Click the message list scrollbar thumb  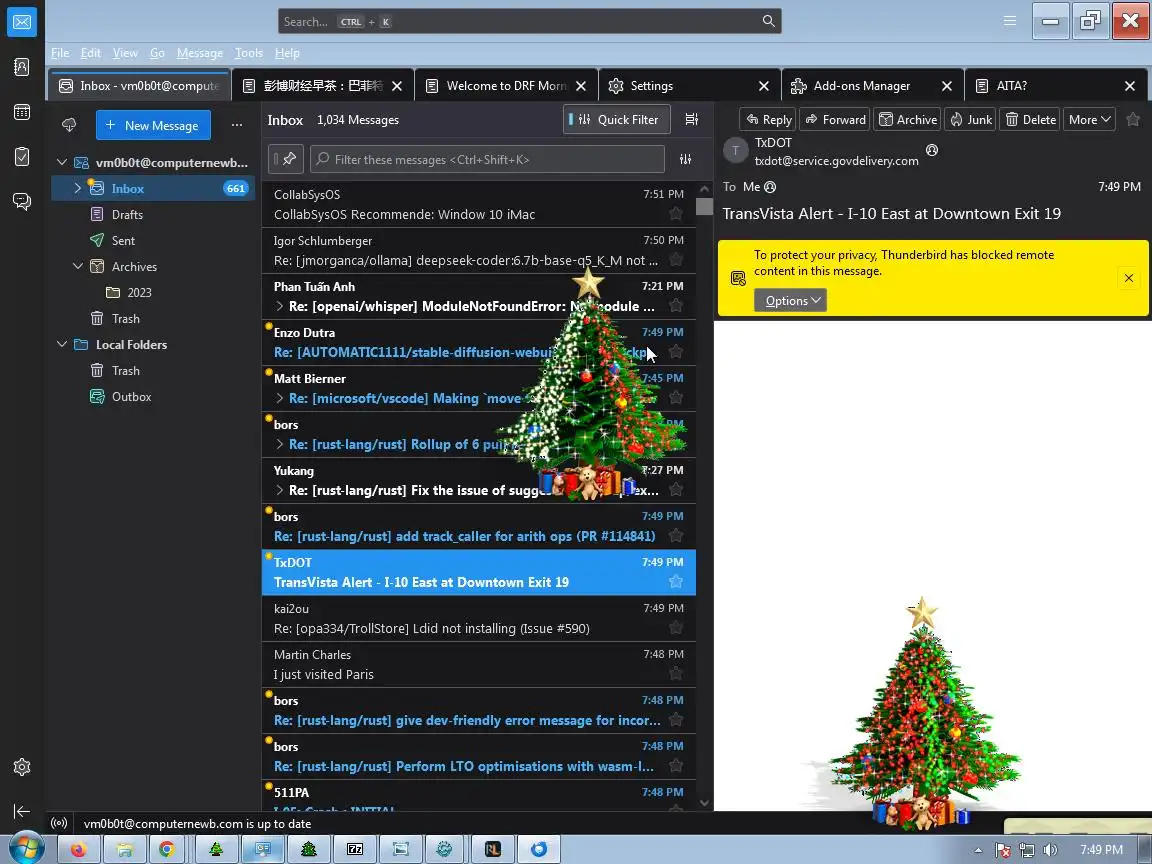[704, 206]
